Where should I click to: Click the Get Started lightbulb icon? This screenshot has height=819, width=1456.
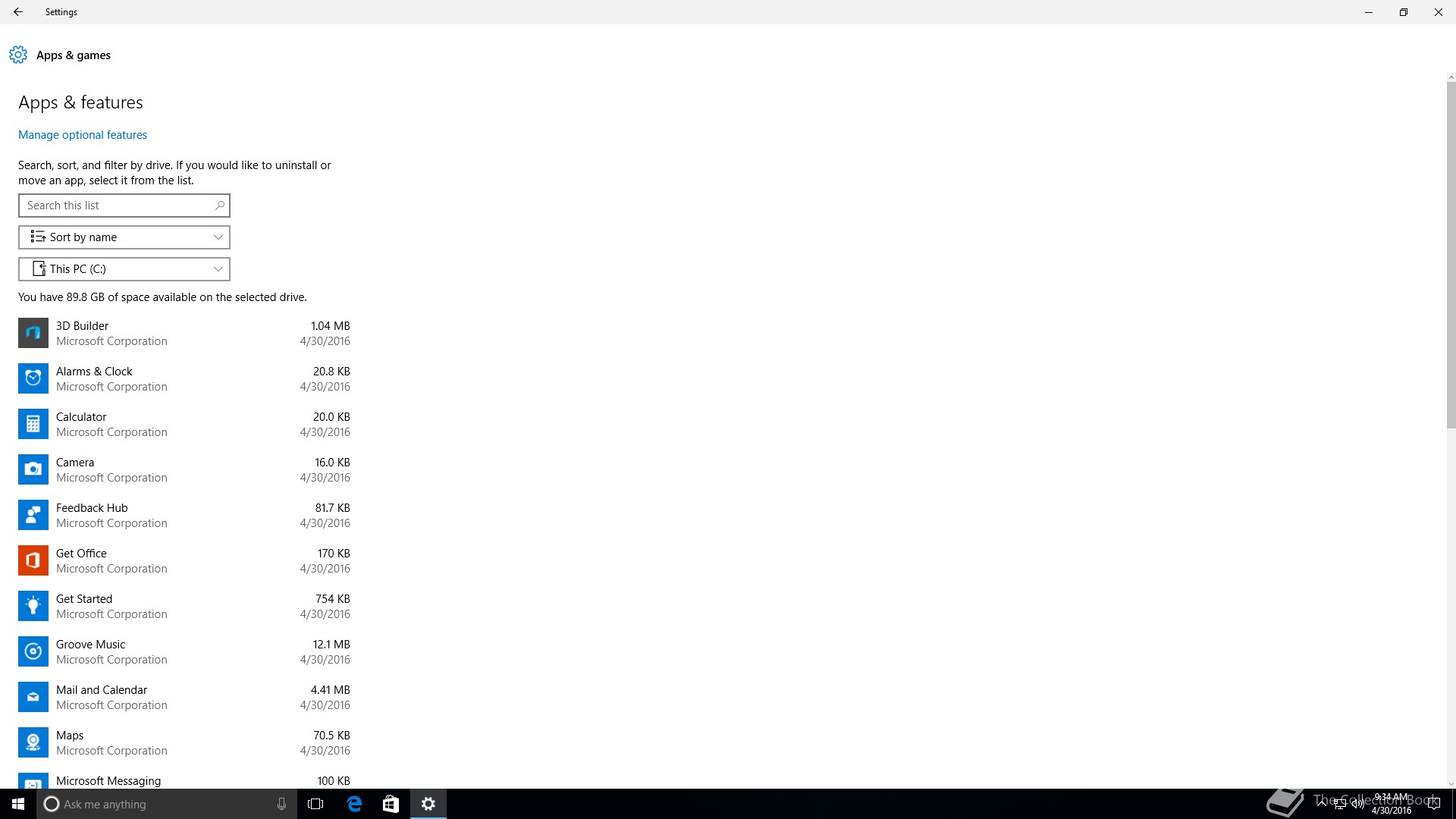pyautogui.click(x=33, y=606)
